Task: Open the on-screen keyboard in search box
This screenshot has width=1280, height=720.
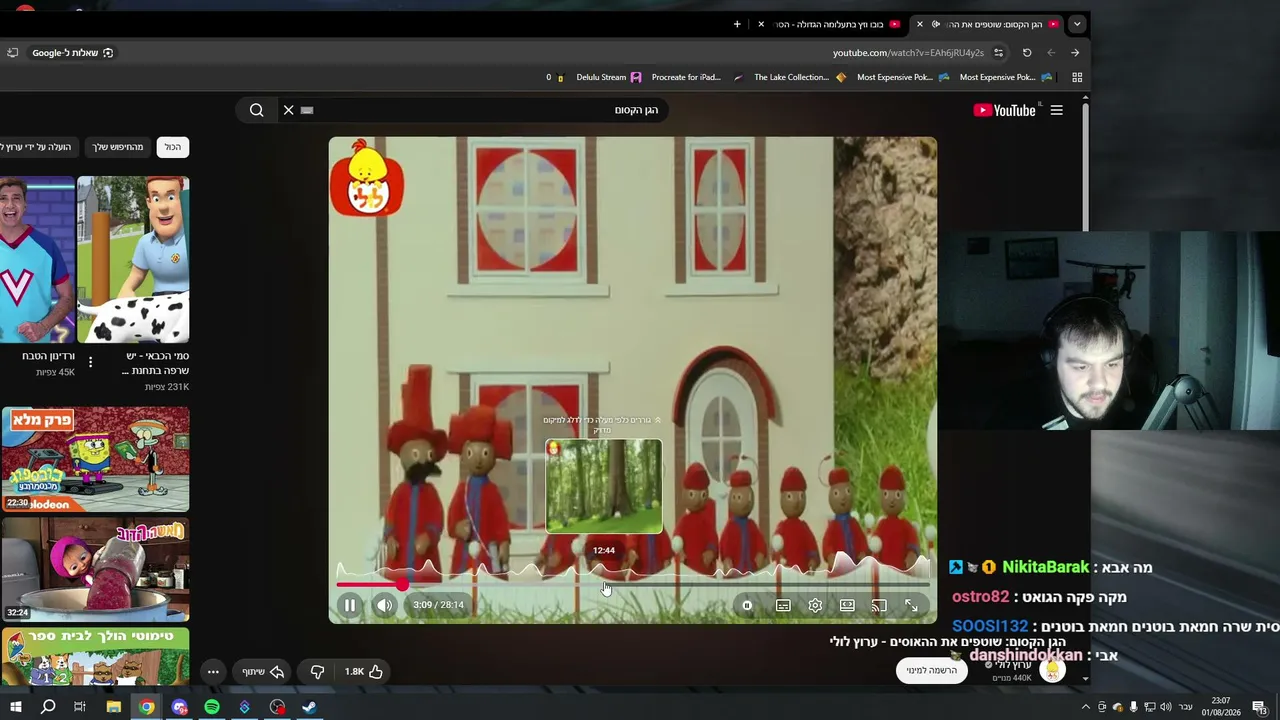Action: tap(307, 110)
